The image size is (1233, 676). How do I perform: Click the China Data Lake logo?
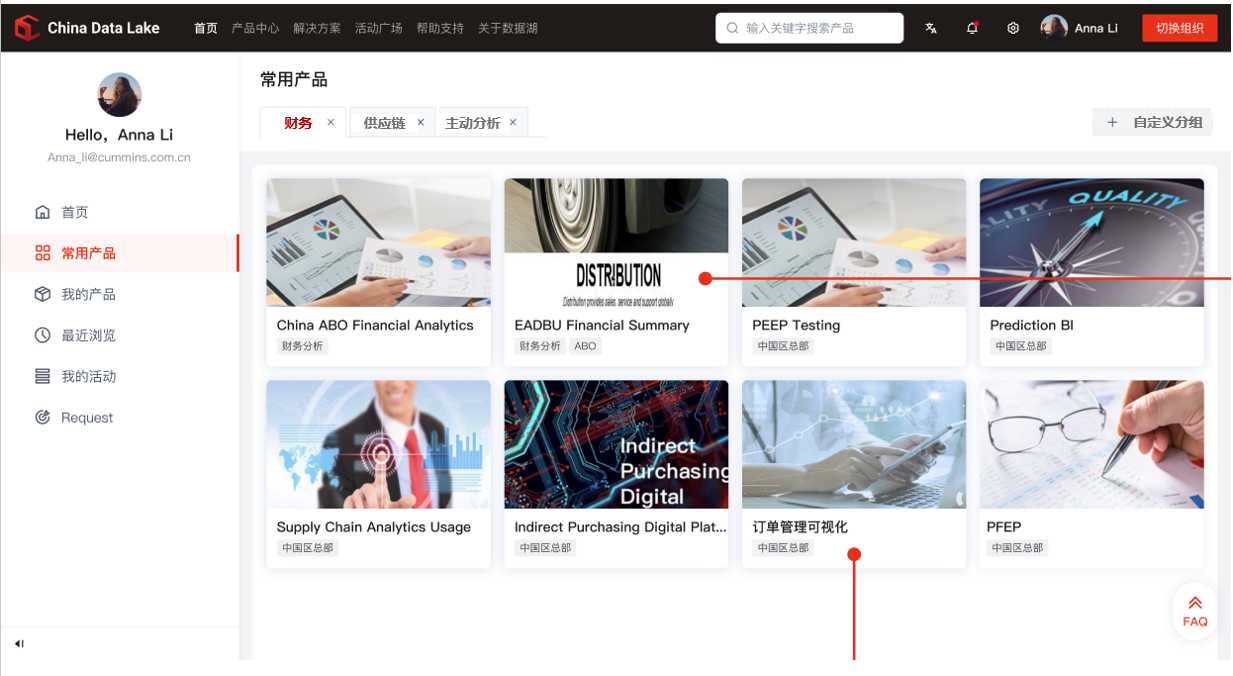pyautogui.click(x=88, y=28)
